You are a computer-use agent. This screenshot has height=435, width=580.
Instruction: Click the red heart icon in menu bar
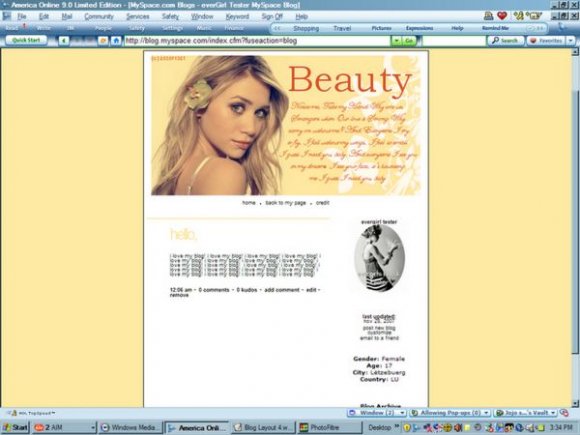[x=502, y=16]
